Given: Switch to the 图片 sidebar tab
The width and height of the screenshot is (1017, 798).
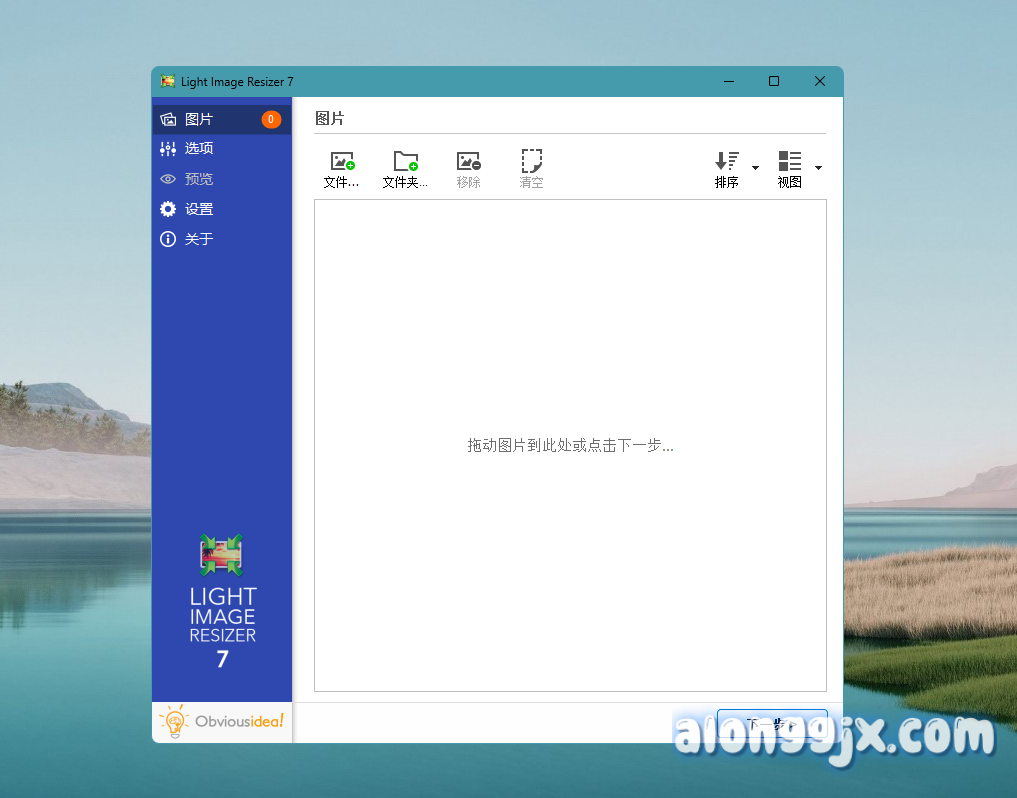Looking at the screenshot, I should click(199, 119).
